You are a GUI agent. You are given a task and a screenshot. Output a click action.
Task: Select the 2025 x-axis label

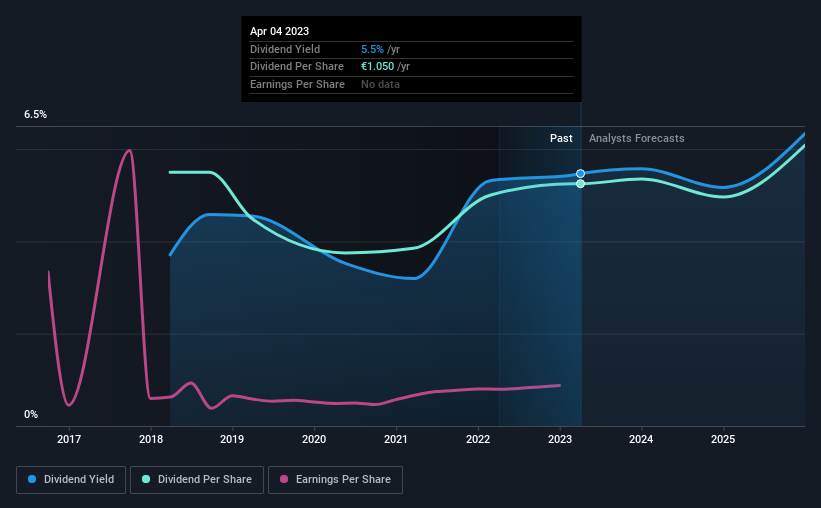pos(723,439)
